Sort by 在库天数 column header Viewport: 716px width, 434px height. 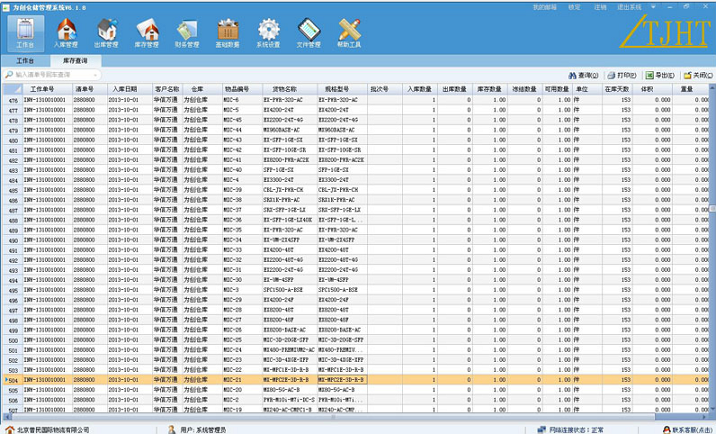[617, 89]
